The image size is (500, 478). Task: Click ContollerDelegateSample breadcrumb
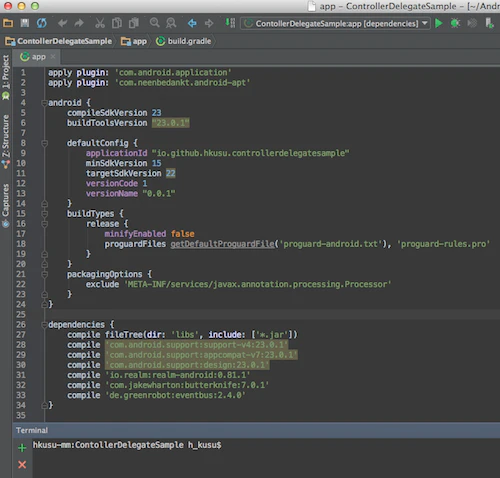click(59, 41)
